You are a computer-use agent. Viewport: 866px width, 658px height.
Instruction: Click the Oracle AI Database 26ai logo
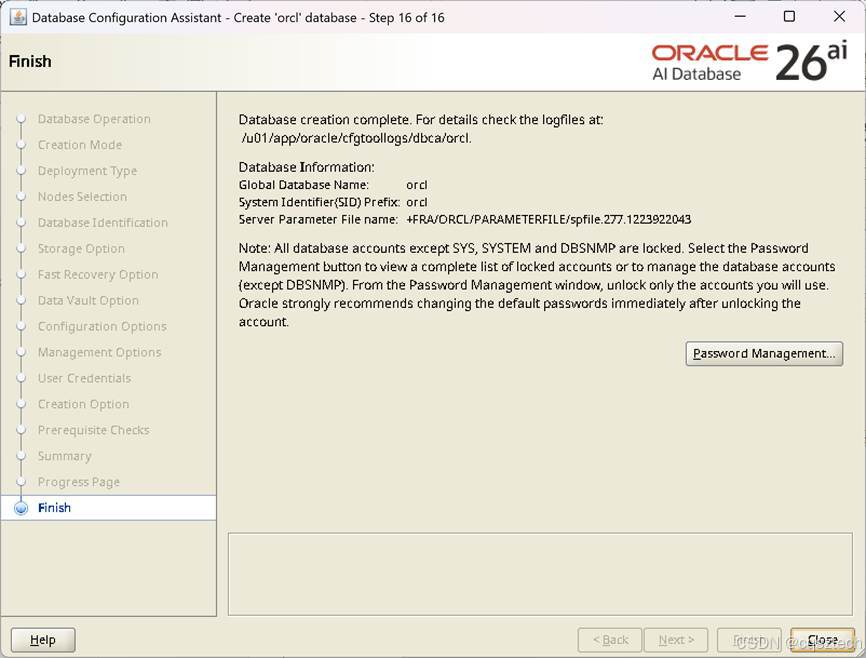click(749, 62)
